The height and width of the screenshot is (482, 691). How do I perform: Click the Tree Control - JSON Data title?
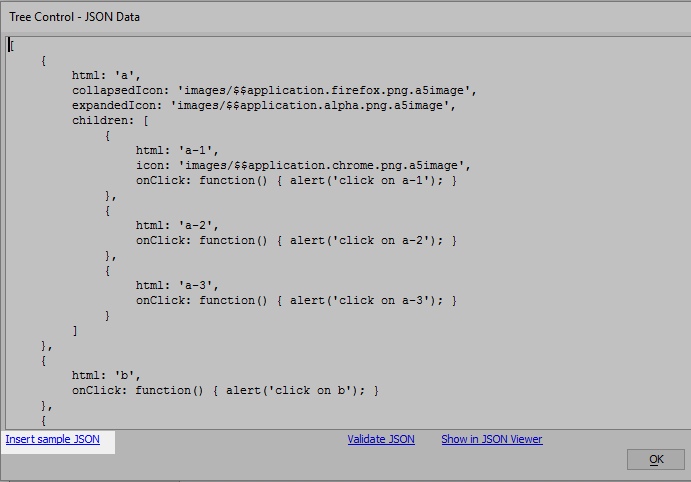point(74,17)
